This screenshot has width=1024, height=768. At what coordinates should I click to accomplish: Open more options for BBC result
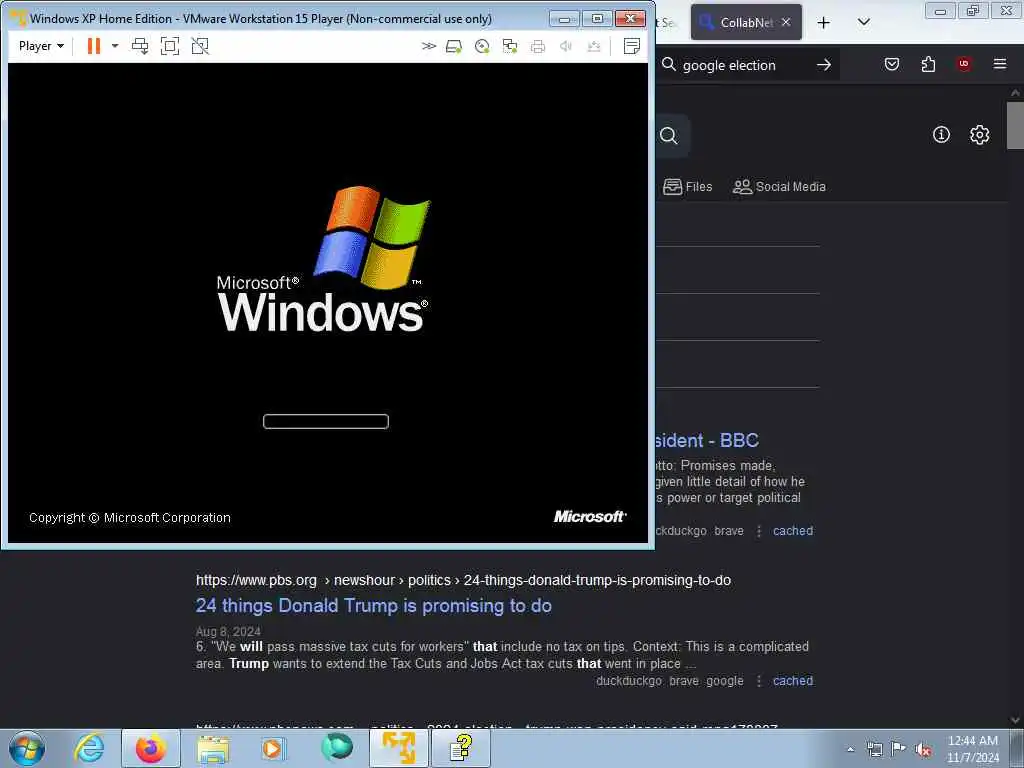759,531
